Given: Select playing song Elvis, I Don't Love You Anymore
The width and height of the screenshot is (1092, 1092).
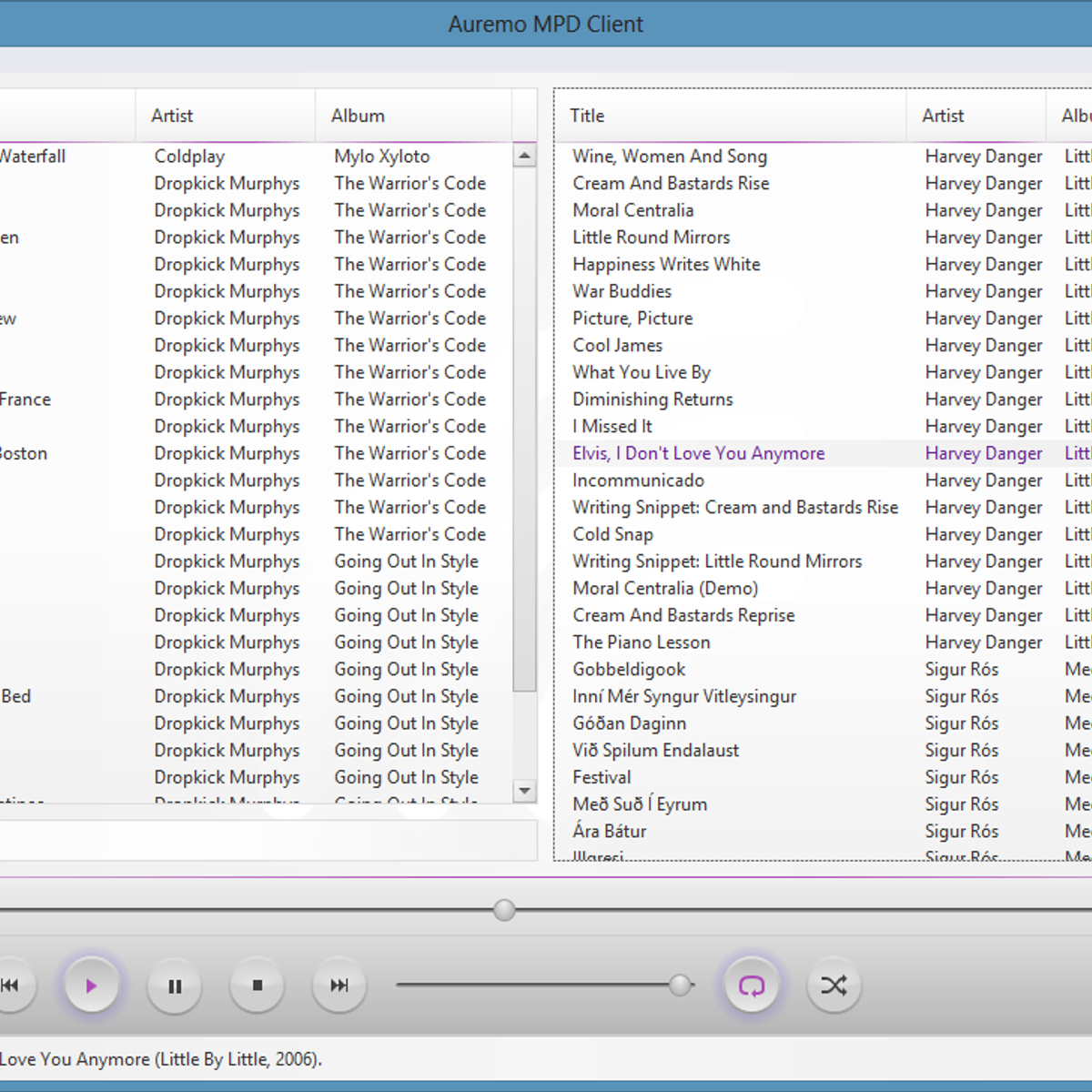Looking at the screenshot, I should tap(824, 453).
